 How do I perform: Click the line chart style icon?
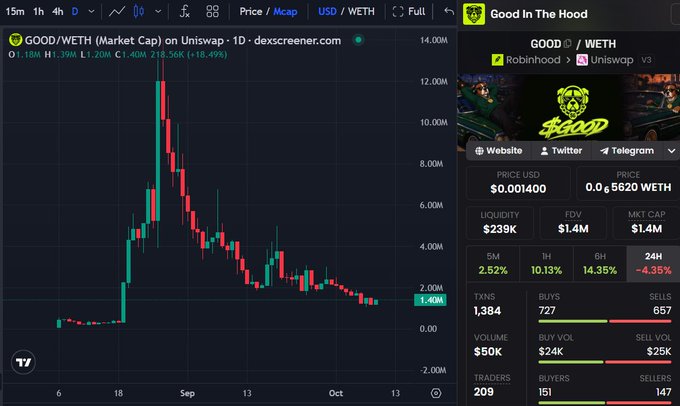pos(117,12)
